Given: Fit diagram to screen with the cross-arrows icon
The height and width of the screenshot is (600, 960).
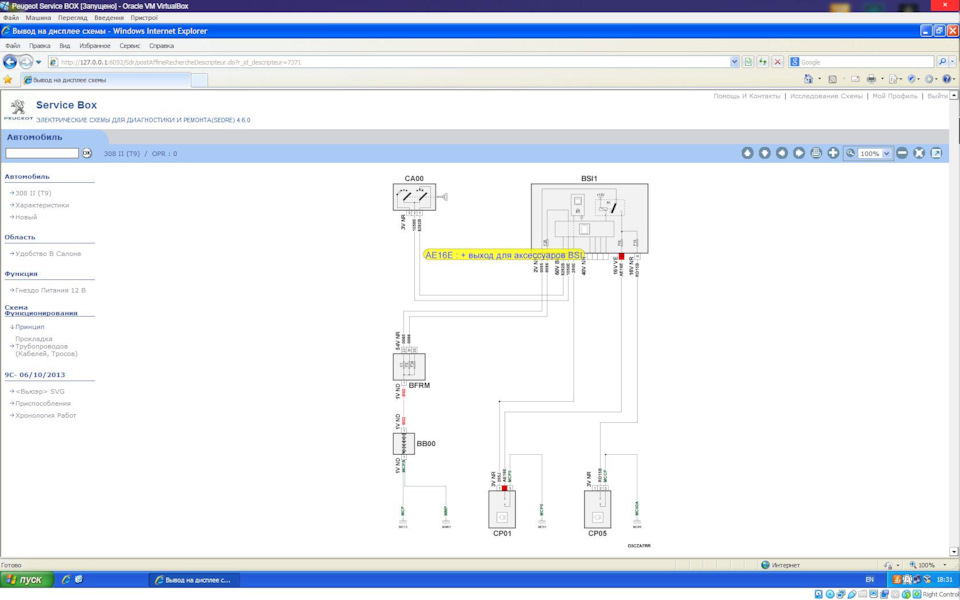Looking at the screenshot, I should pos(919,153).
